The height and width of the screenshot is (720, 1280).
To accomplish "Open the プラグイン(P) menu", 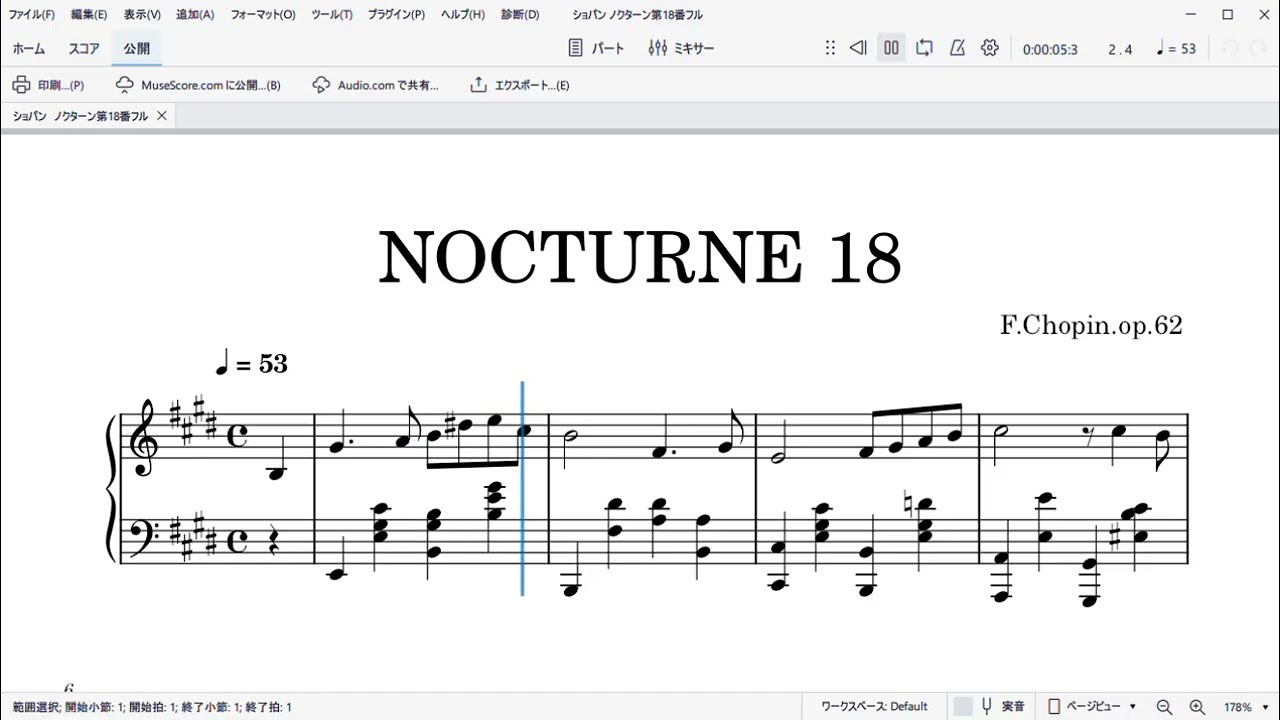I will (x=396, y=15).
